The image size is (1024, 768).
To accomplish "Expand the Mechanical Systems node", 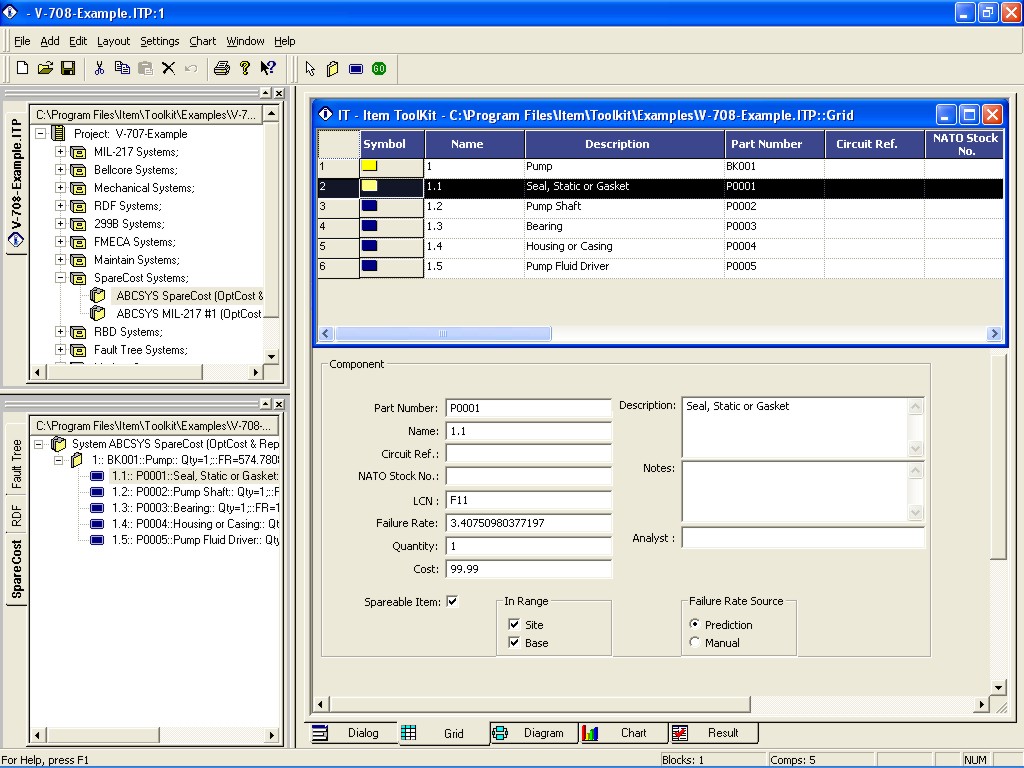I will (60, 187).
